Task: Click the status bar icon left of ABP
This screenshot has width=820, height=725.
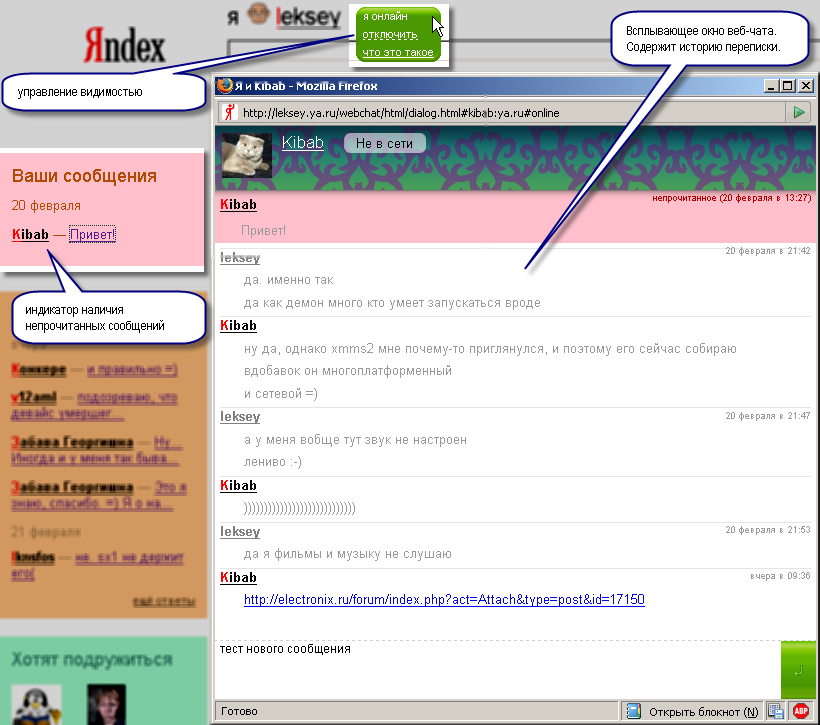Action: coord(776,711)
